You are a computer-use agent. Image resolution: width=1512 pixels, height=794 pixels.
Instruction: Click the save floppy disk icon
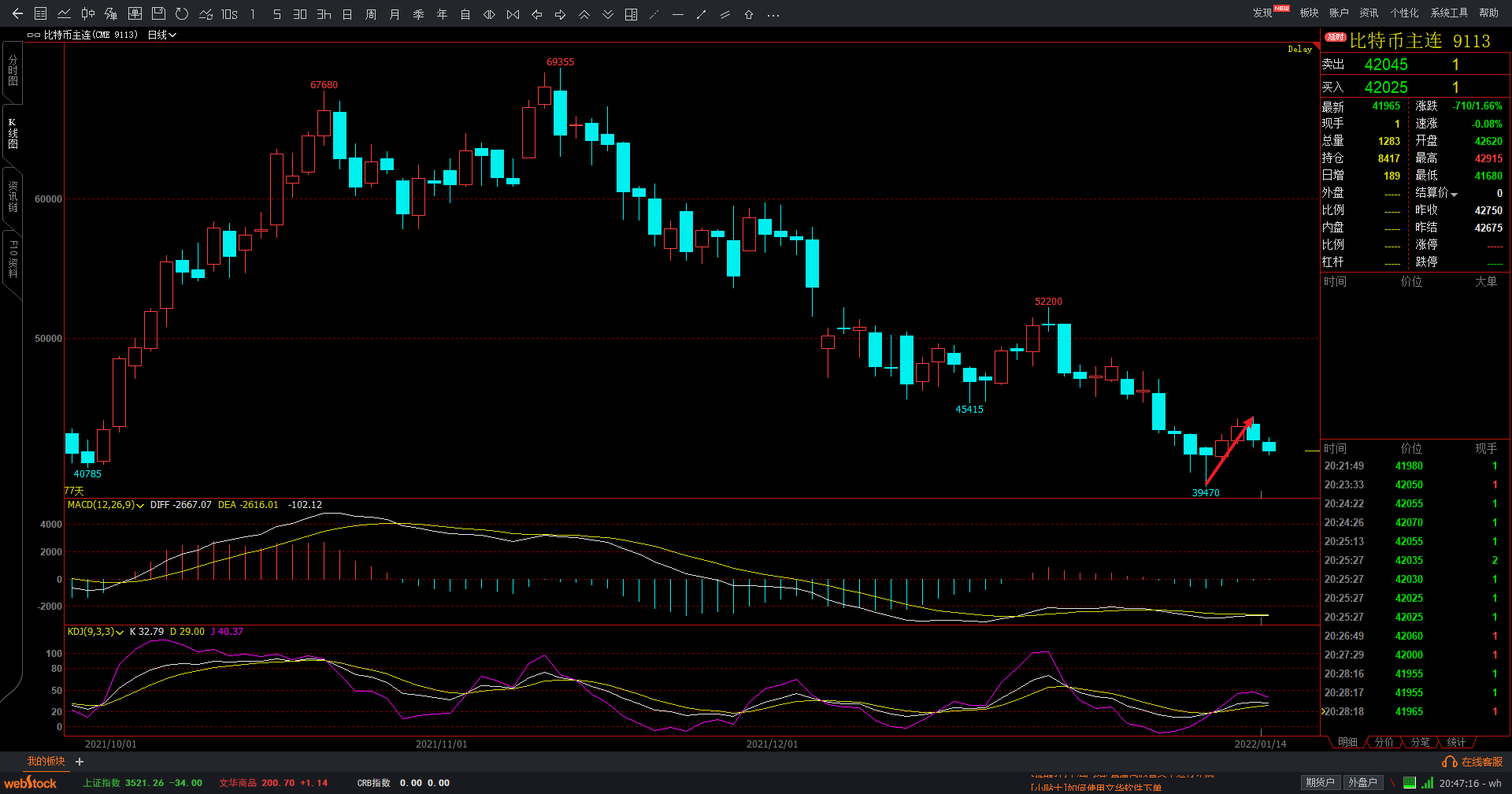[x=158, y=14]
